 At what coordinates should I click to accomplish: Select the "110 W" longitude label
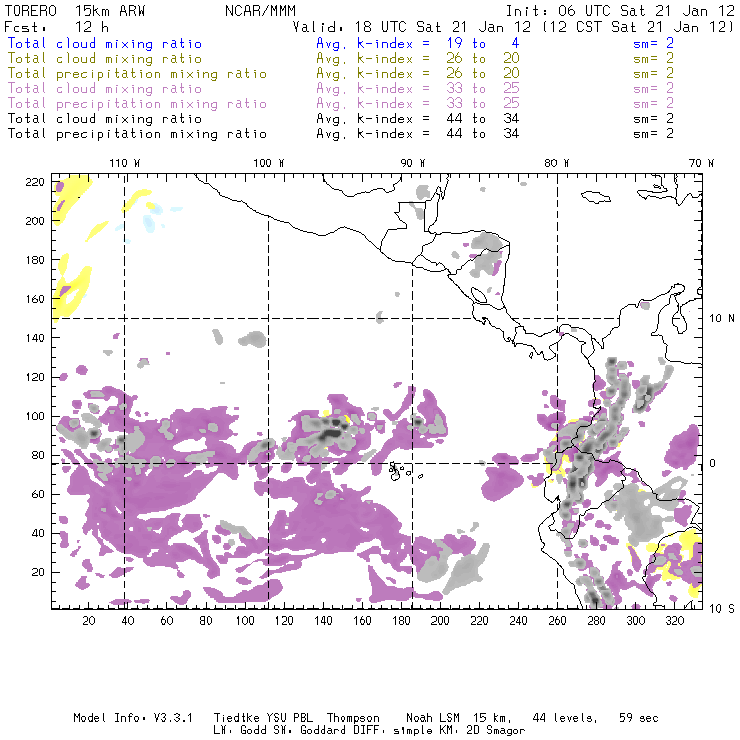point(125,163)
